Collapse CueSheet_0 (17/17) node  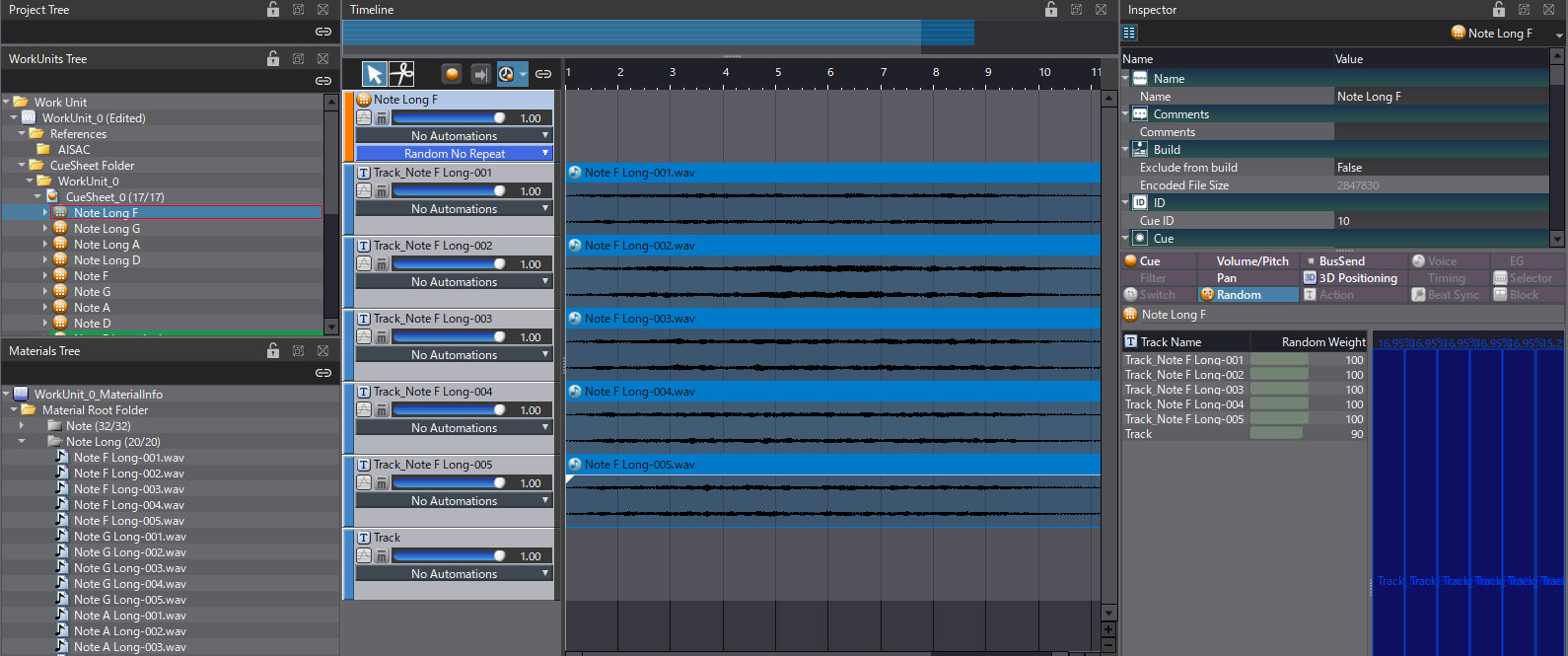(37, 196)
